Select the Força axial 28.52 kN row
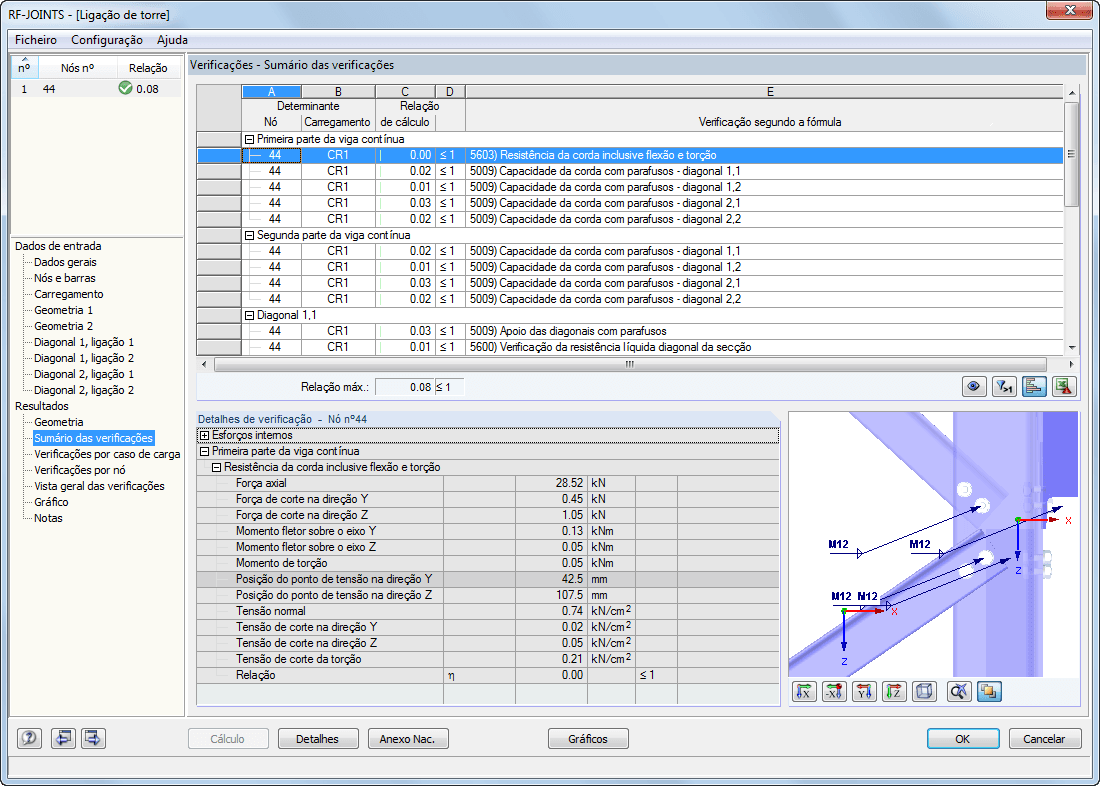Image resolution: width=1100 pixels, height=786 pixels. click(x=488, y=483)
